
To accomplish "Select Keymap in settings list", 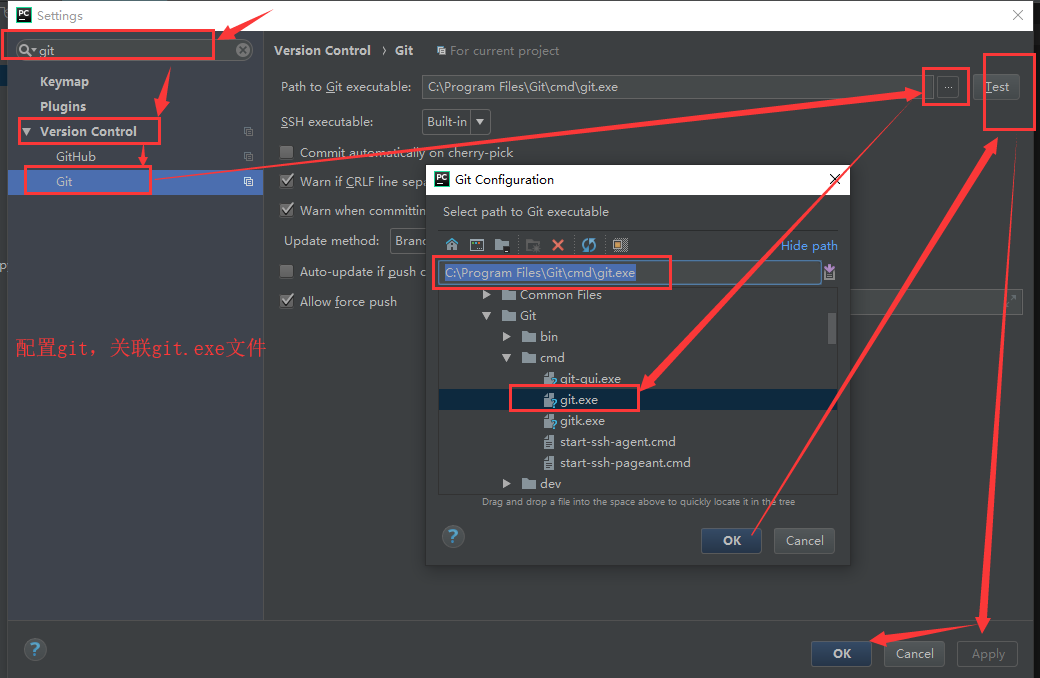I will (64, 82).
